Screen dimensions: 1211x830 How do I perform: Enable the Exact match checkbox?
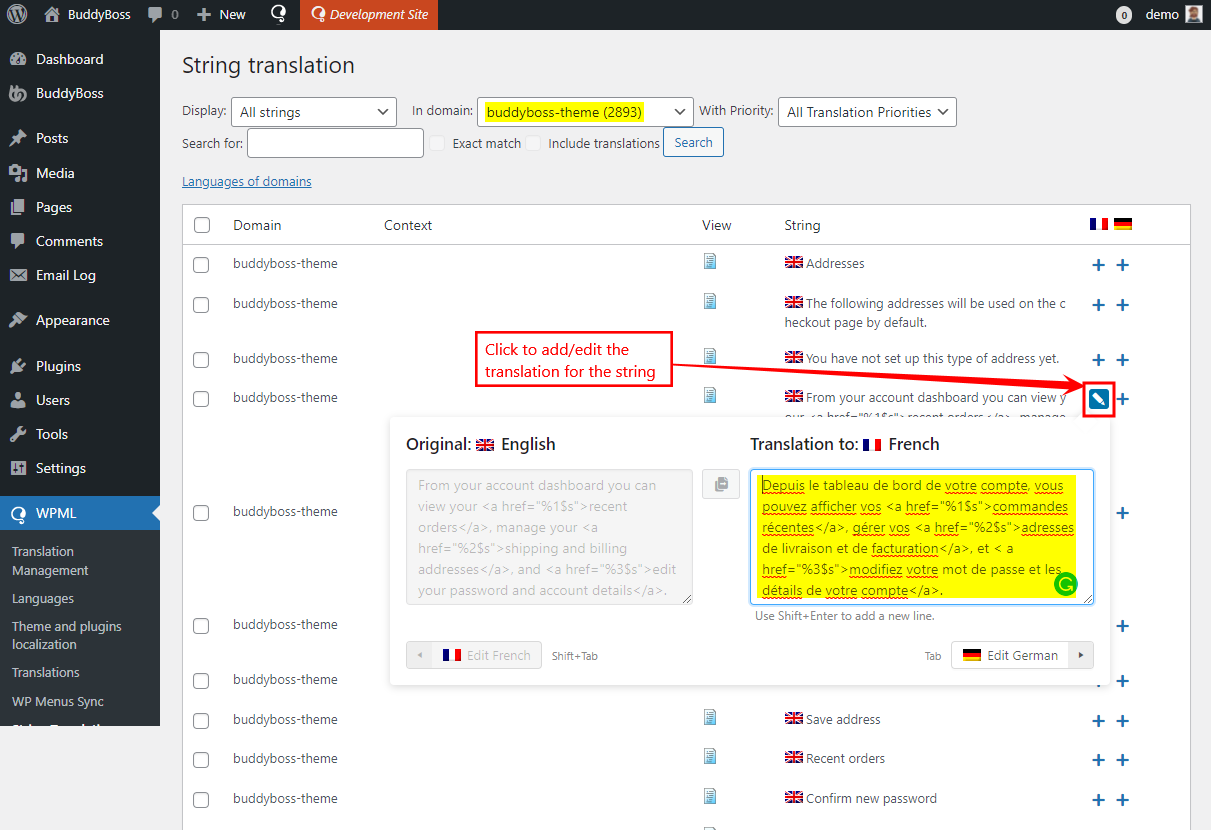coord(437,143)
